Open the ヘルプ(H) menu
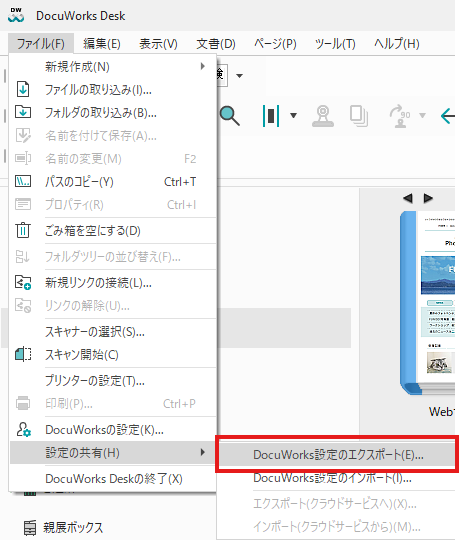Viewport: 460px width, 540px height. click(397, 44)
